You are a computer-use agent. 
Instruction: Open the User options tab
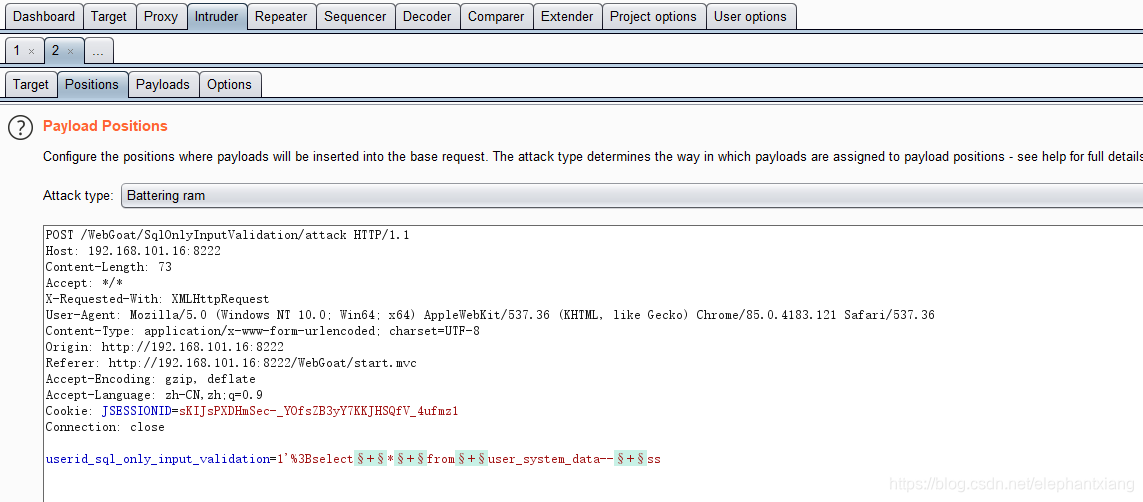click(750, 16)
